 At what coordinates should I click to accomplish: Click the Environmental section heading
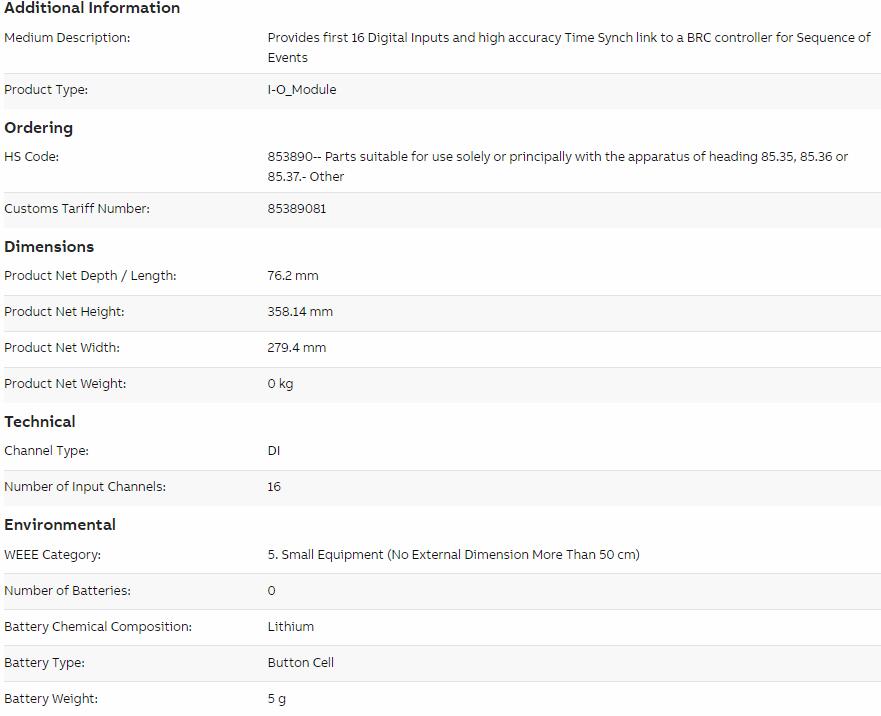pyautogui.click(x=60, y=524)
